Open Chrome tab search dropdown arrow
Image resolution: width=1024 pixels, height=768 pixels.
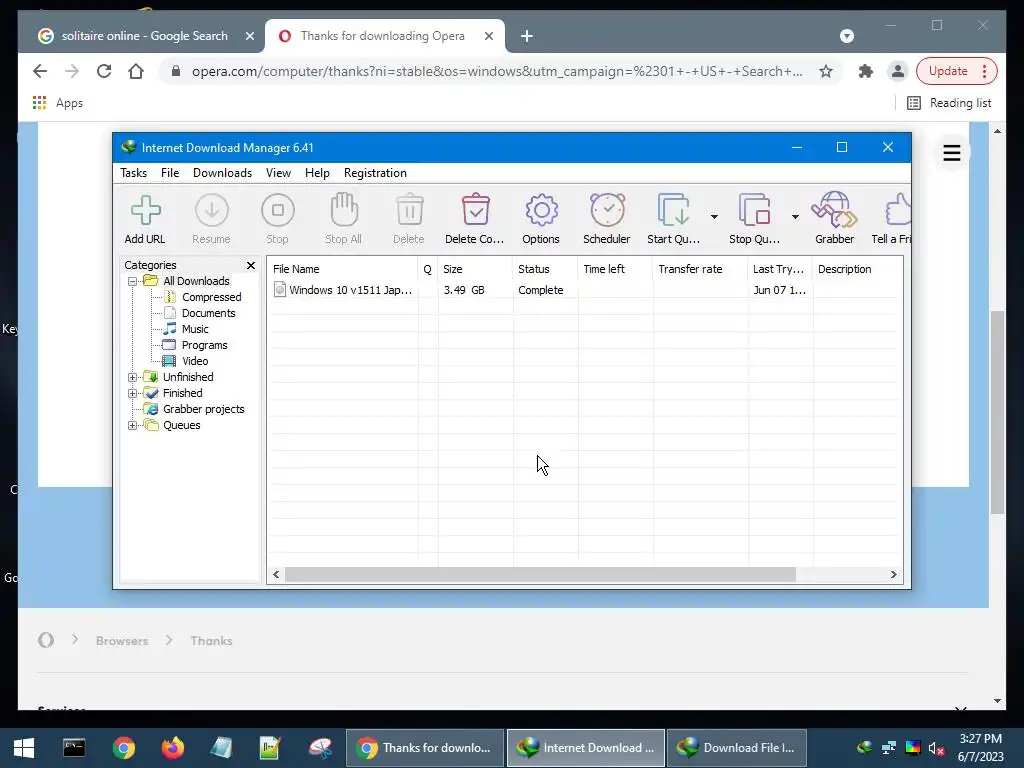click(847, 36)
